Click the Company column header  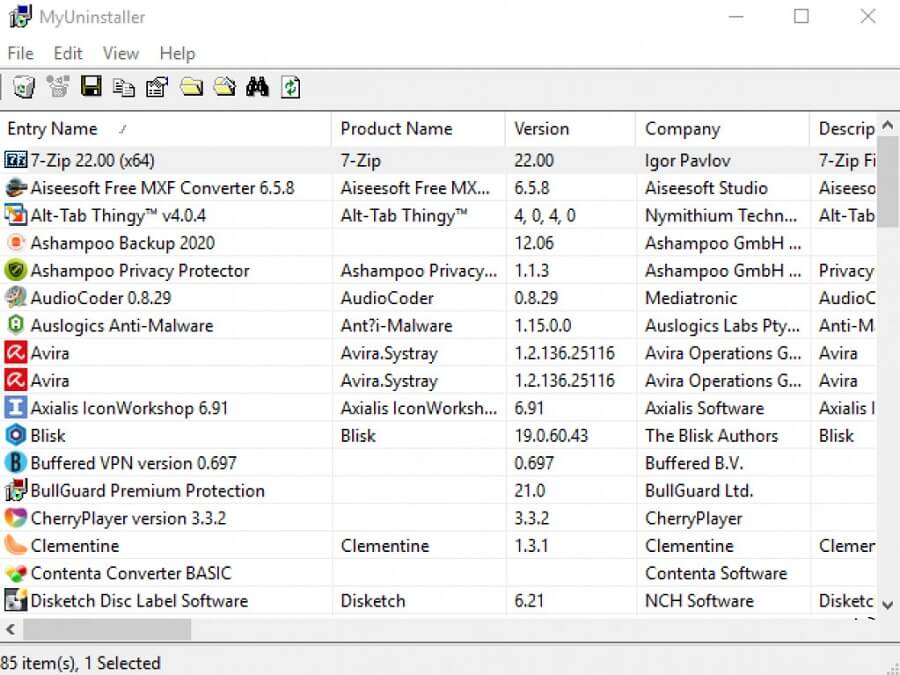tap(682, 129)
